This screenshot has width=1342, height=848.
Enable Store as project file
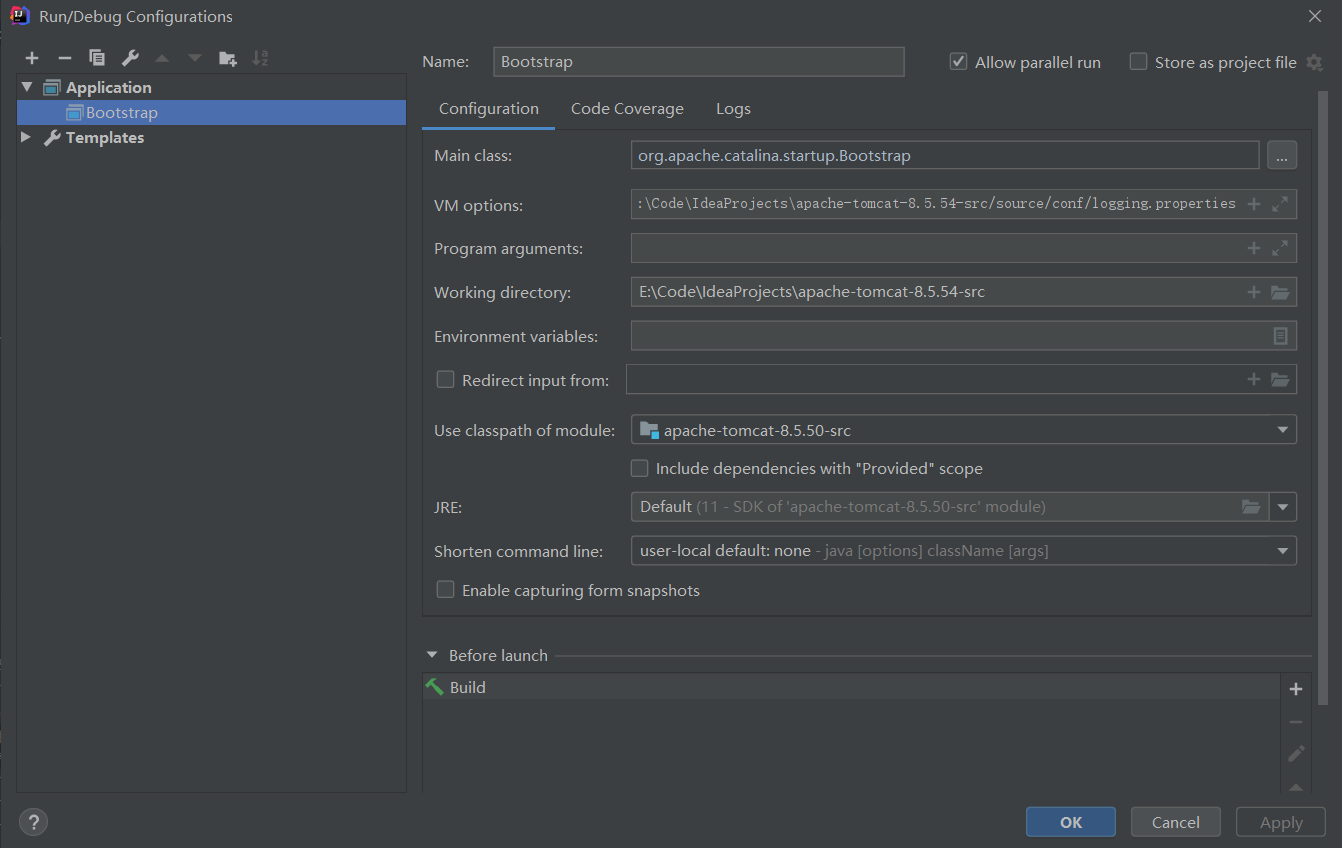[1138, 62]
